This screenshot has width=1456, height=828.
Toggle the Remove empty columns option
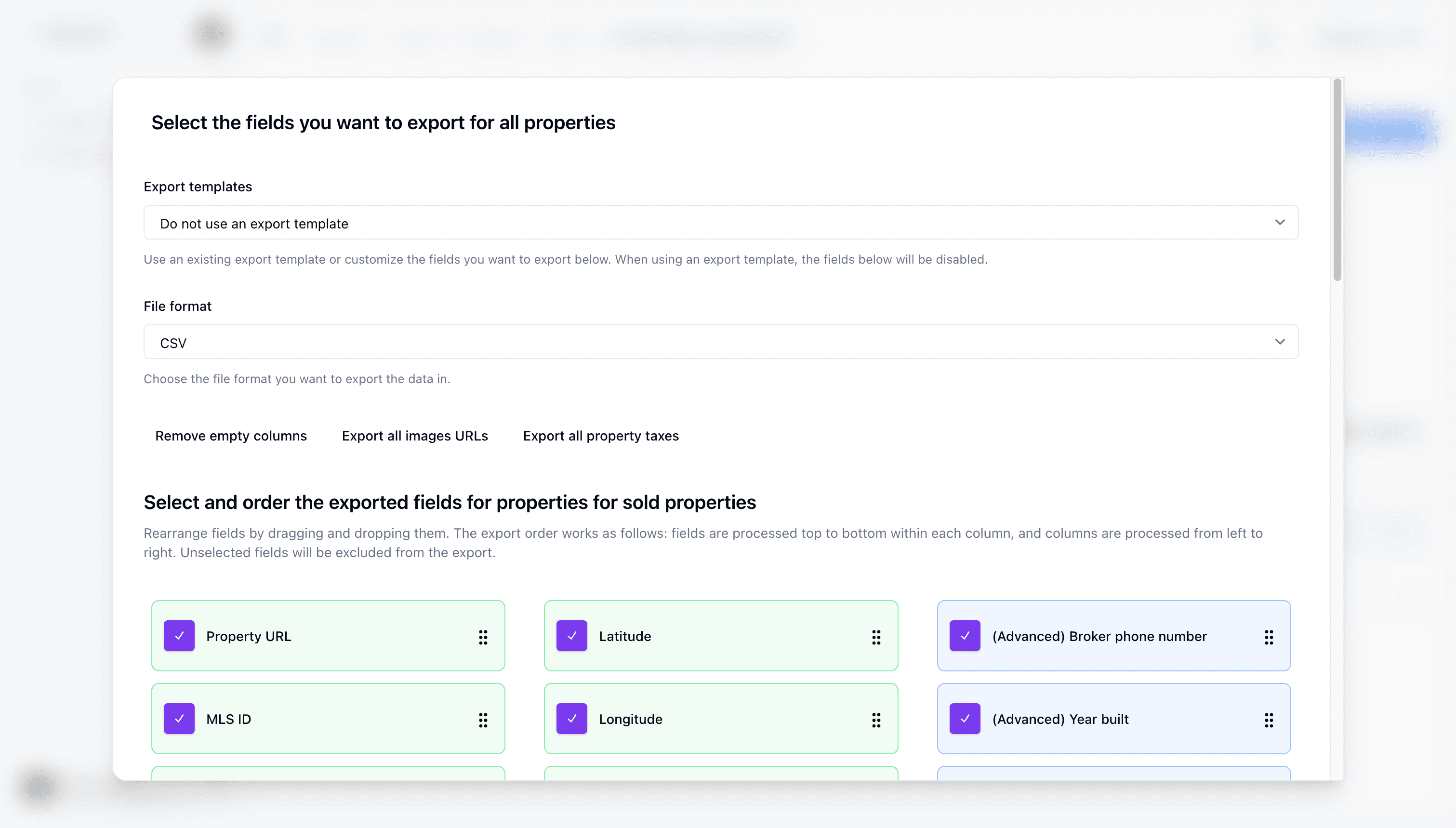point(231,436)
